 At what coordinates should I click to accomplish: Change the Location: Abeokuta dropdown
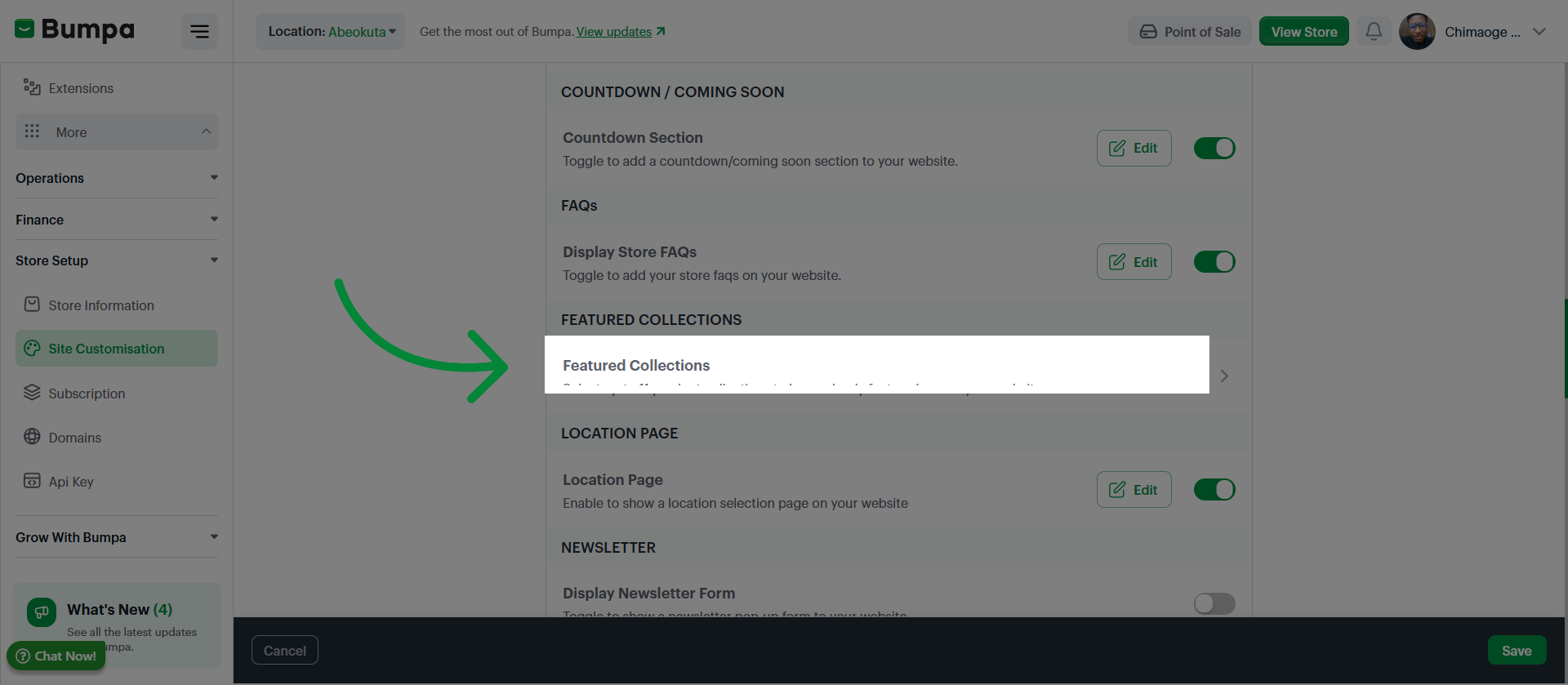pos(331,32)
